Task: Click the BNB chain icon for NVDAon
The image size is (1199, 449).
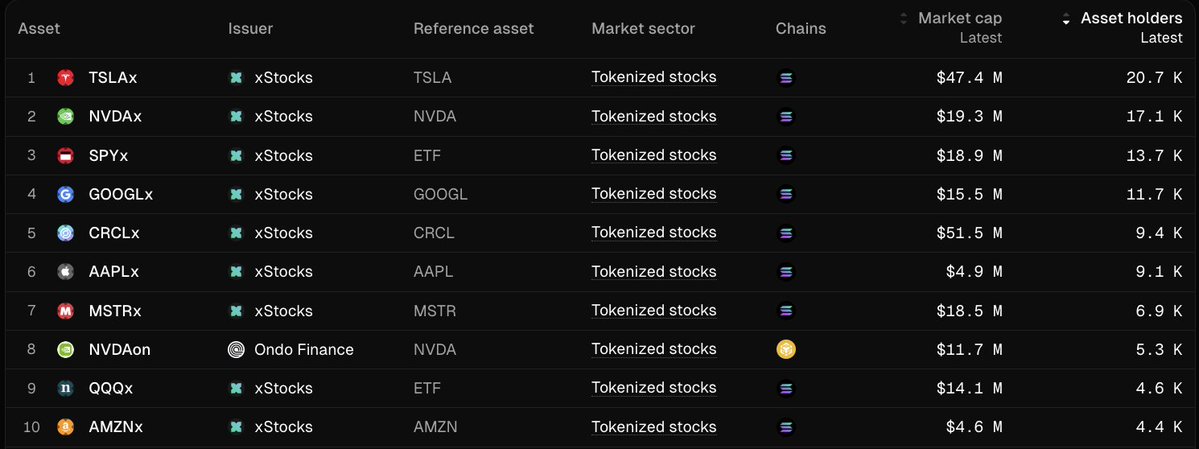Action: tap(785, 350)
